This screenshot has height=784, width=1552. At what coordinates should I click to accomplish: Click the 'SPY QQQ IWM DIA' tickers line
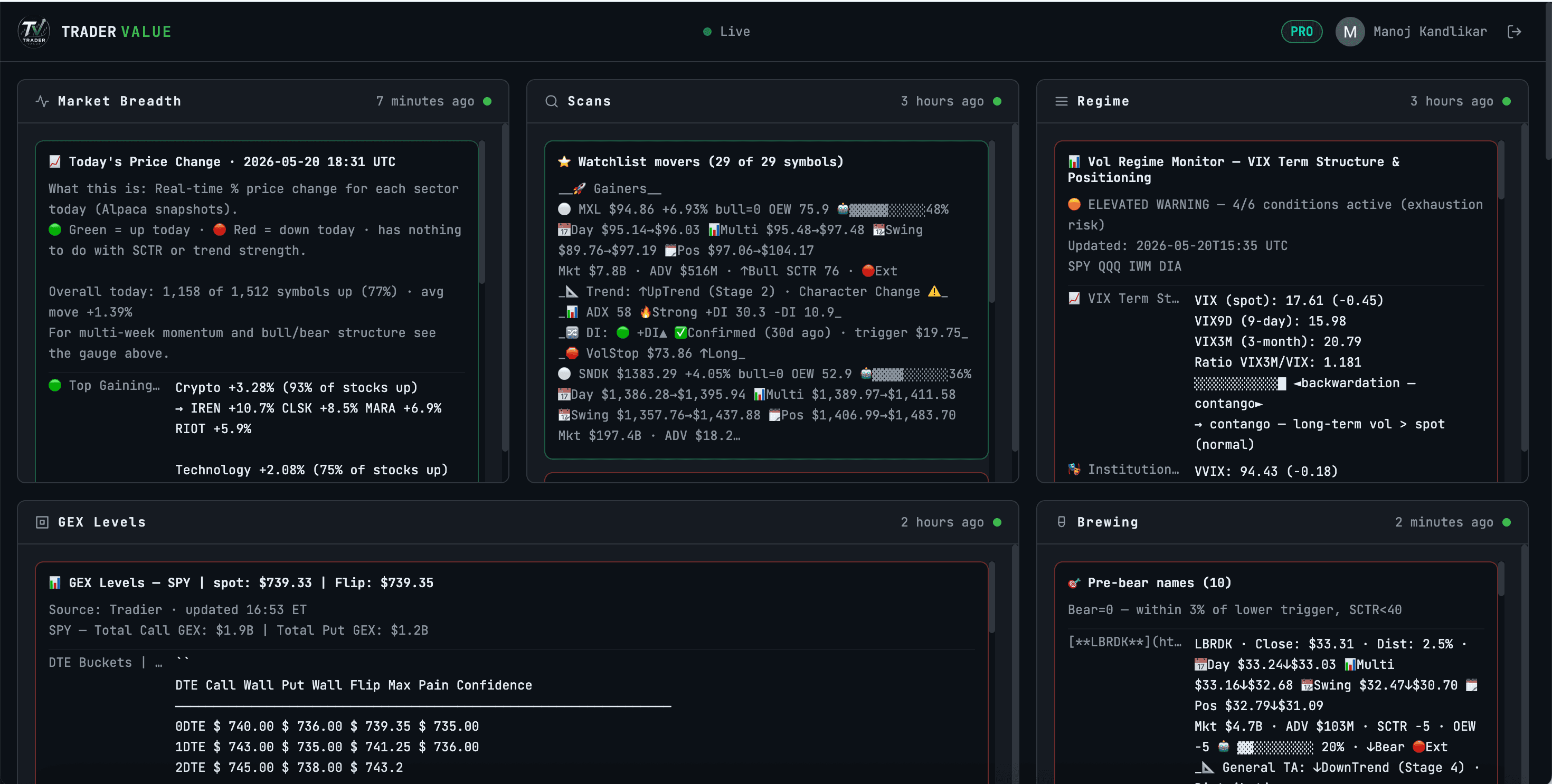1124,266
